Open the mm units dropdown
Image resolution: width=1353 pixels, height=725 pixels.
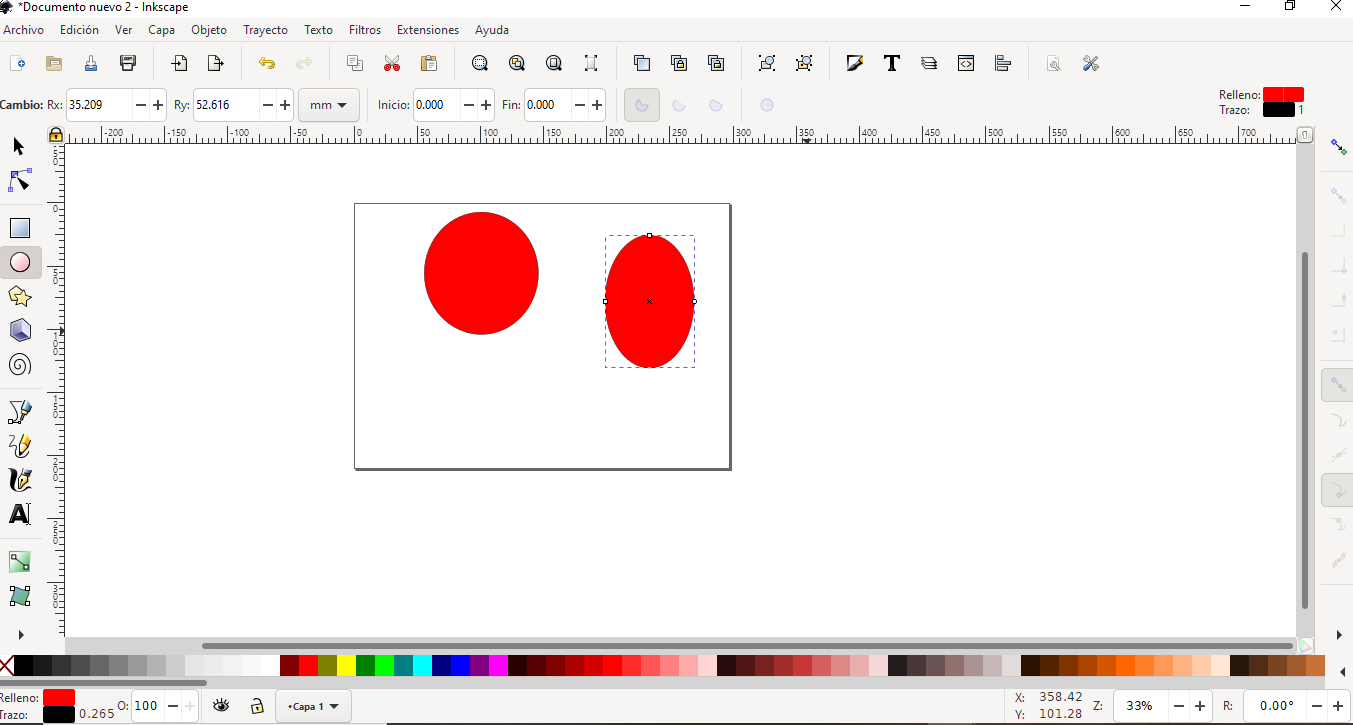(x=329, y=105)
